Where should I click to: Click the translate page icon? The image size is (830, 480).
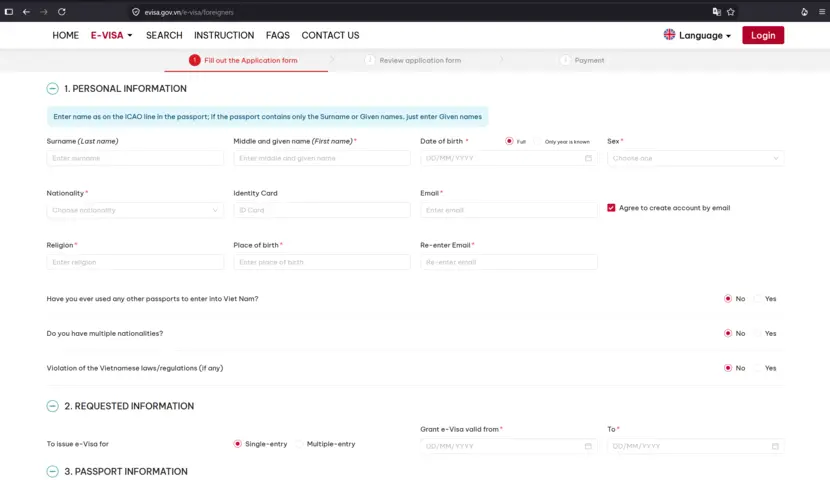point(716,12)
